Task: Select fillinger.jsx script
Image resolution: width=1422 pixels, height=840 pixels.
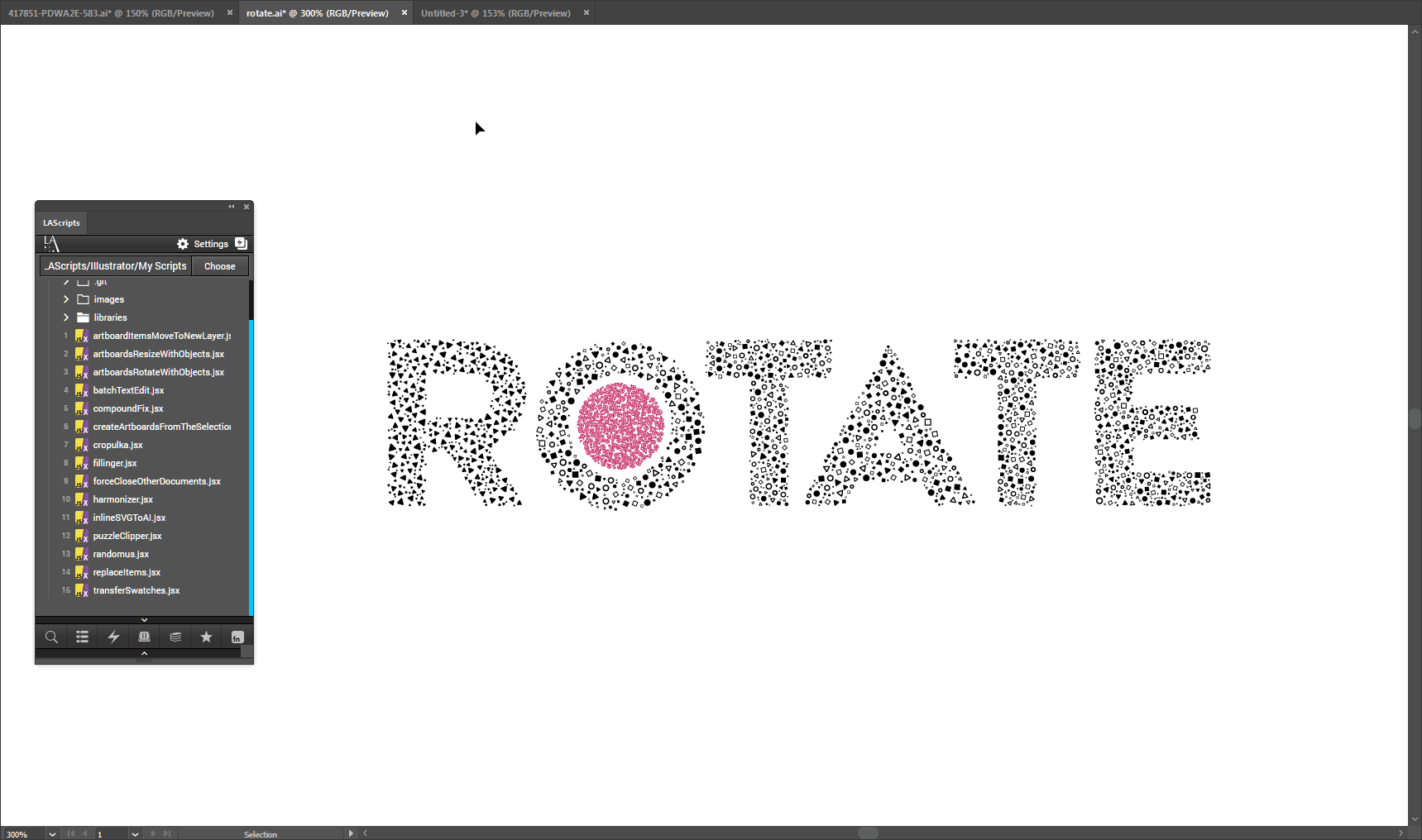Action: 142,463
